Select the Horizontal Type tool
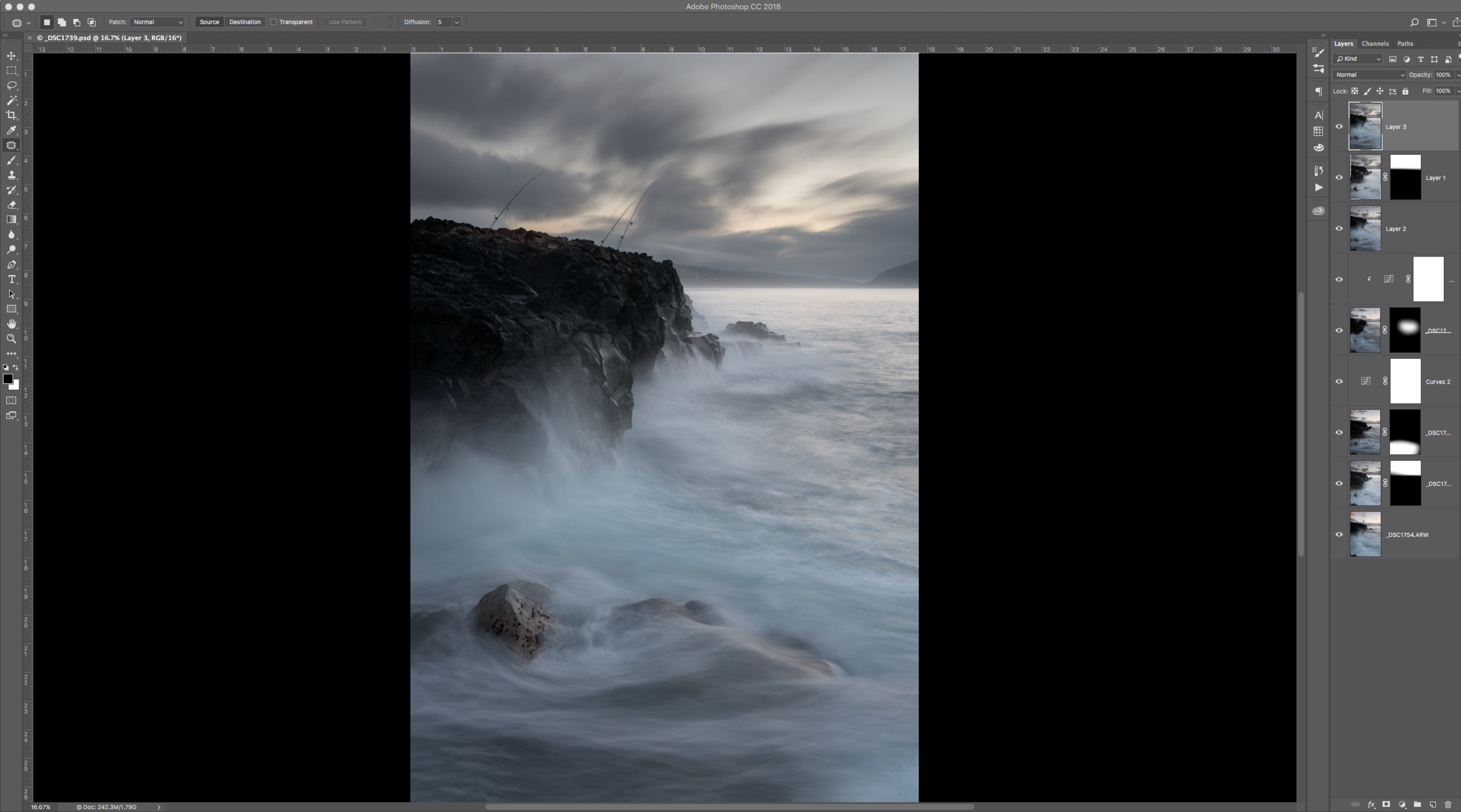 tap(11, 279)
